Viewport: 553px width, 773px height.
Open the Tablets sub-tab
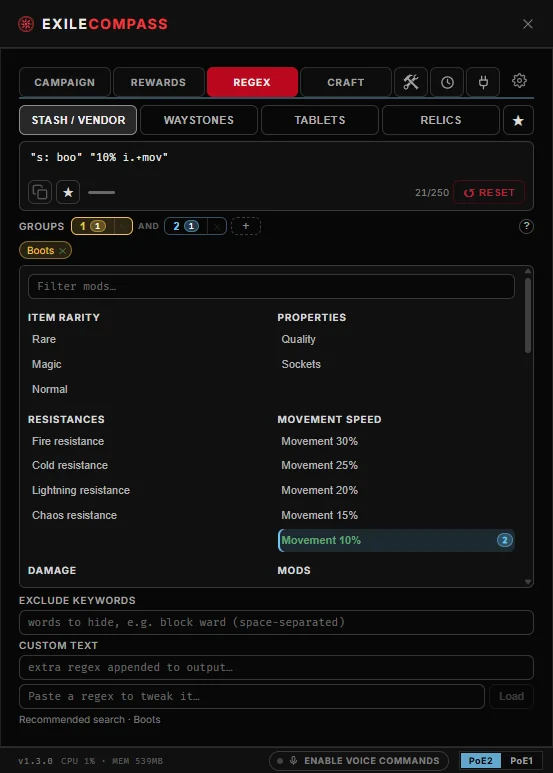tap(320, 120)
